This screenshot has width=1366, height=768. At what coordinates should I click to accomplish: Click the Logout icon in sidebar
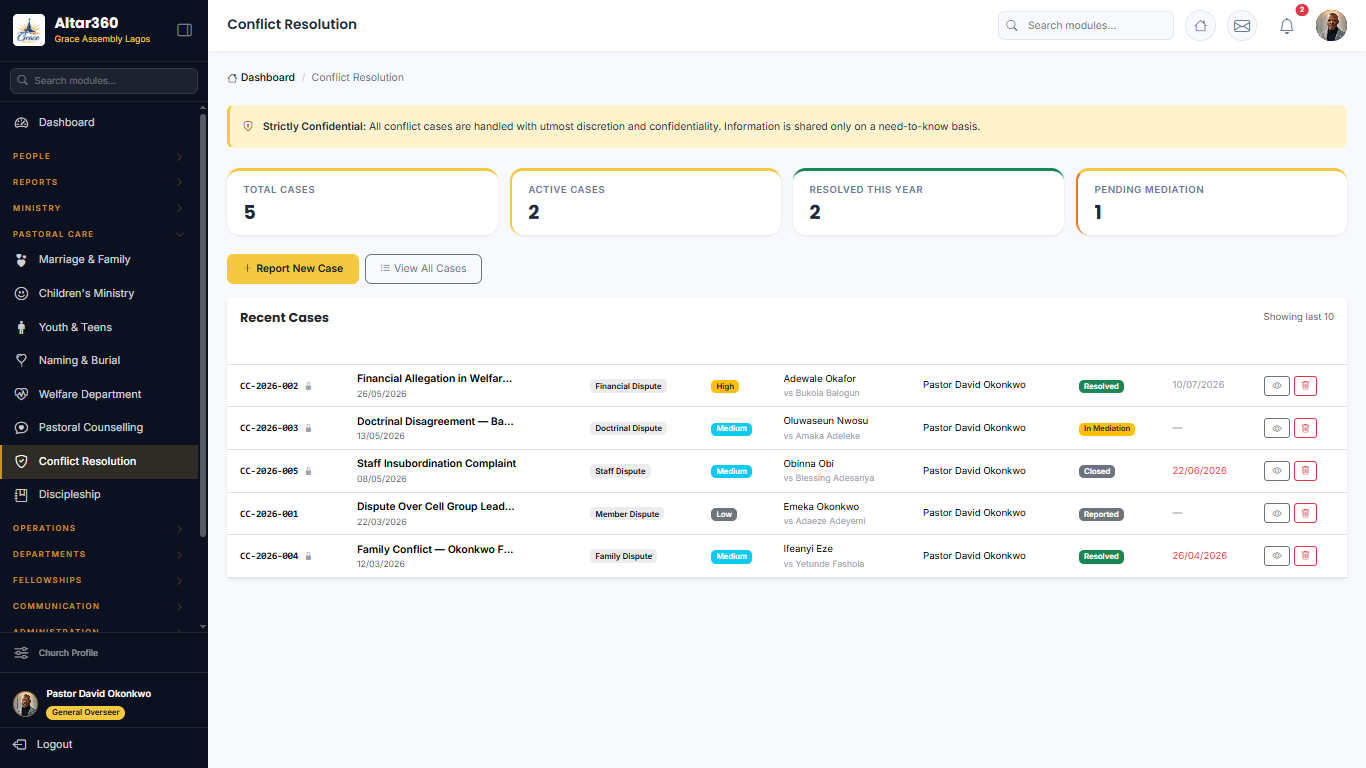(x=20, y=745)
